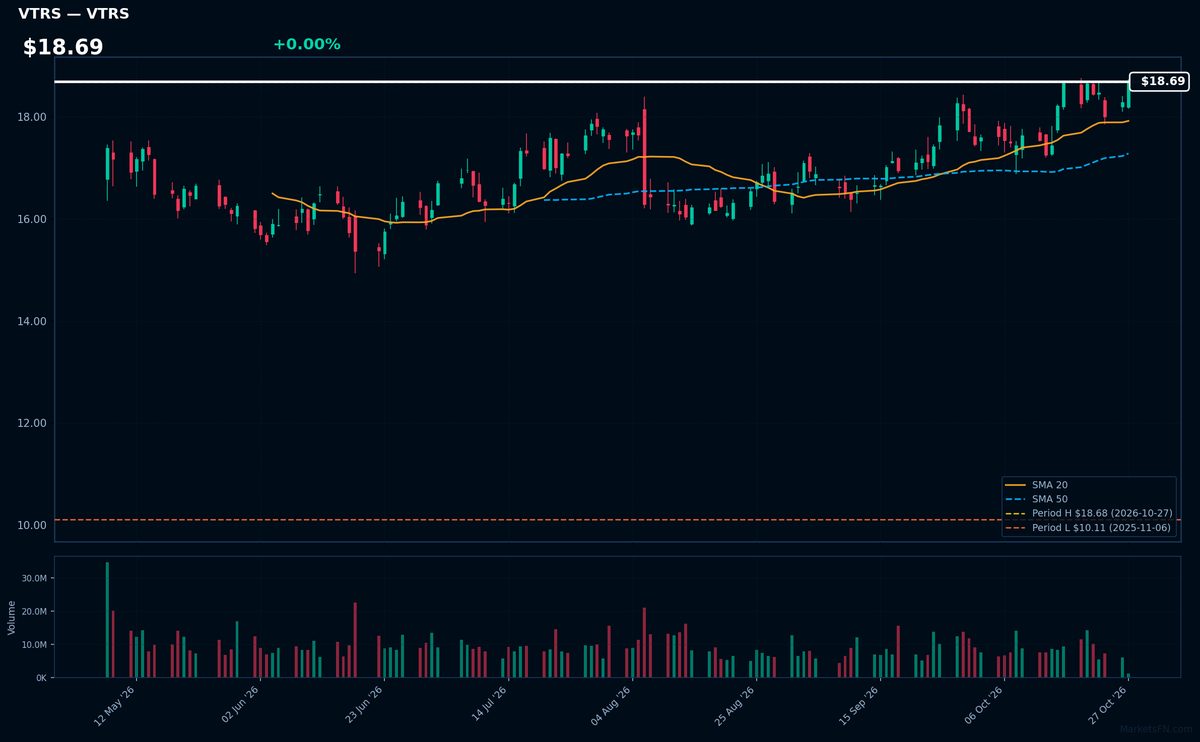This screenshot has height=742, width=1200.
Task: Click the 27 Oct '26 date label
Action: [1107, 706]
